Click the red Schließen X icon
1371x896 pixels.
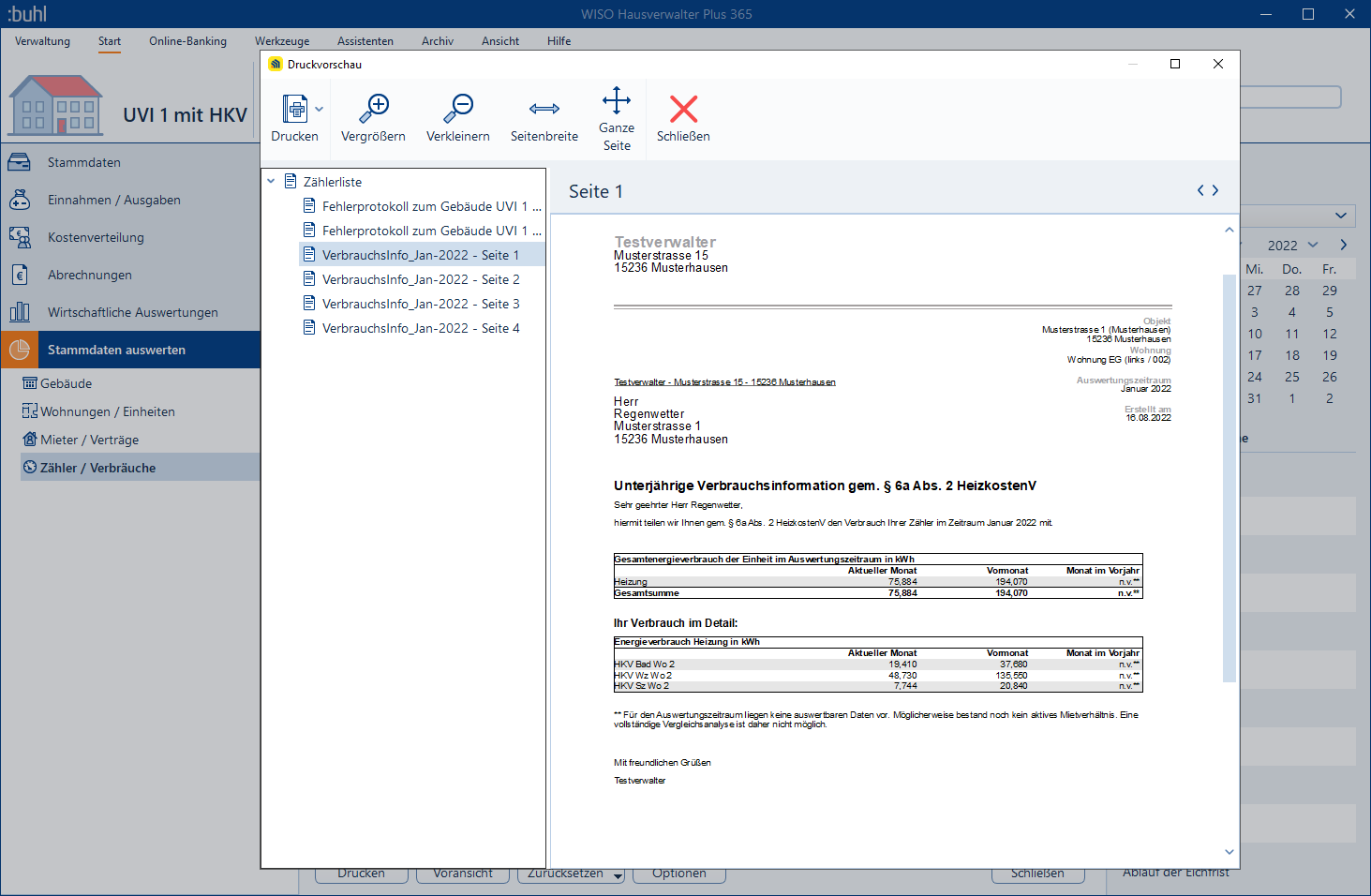pos(683,109)
